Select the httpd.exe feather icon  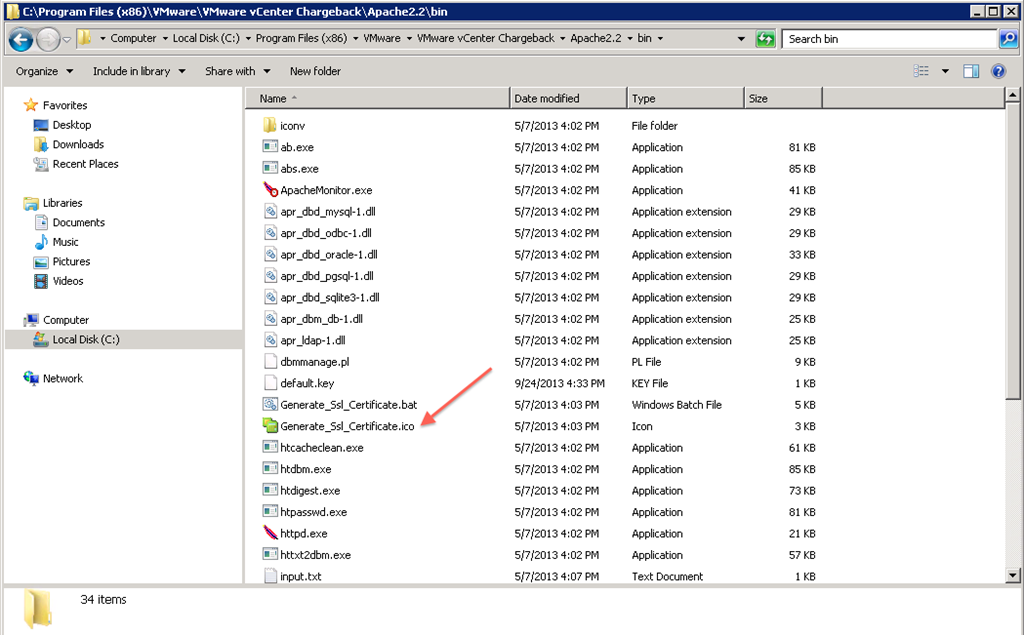(270, 533)
